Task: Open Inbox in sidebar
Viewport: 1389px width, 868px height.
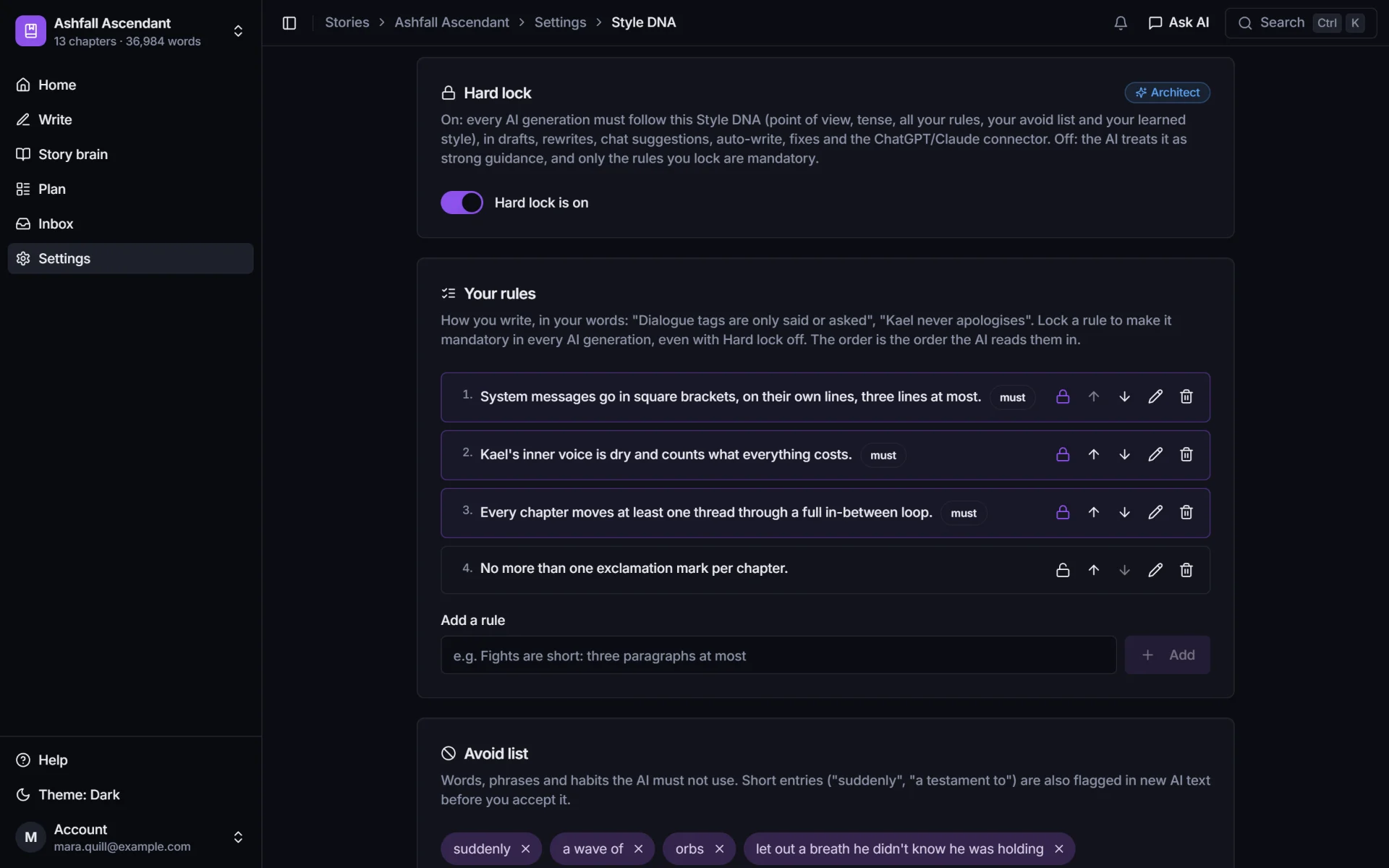Action: coord(130,224)
